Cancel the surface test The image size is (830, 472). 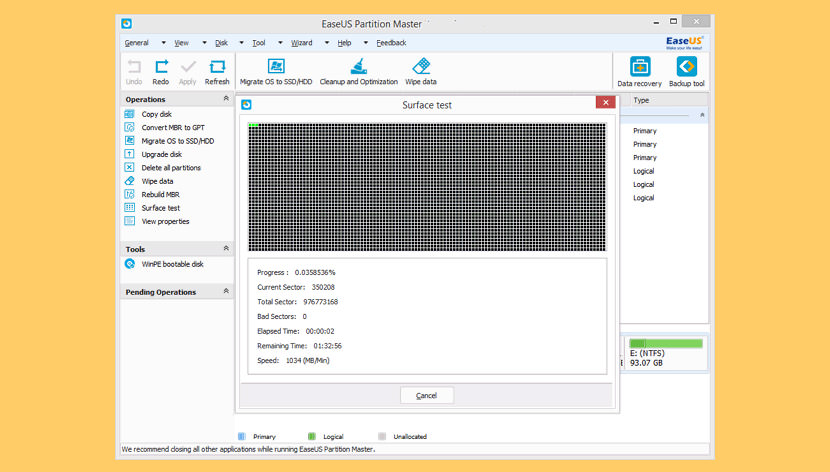click(x=427, y=395)
